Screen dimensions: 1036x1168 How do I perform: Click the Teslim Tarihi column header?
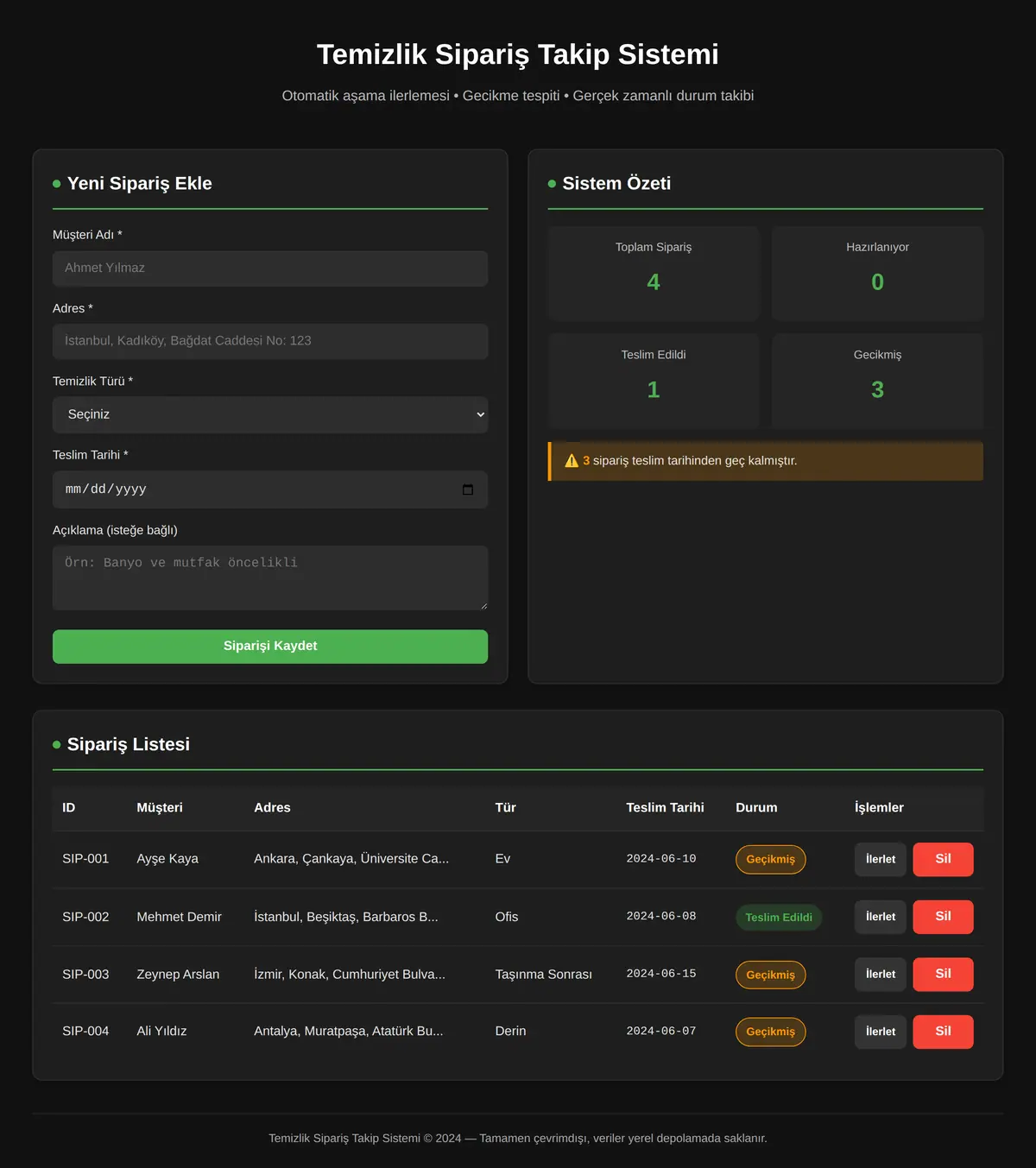(665, 808)
